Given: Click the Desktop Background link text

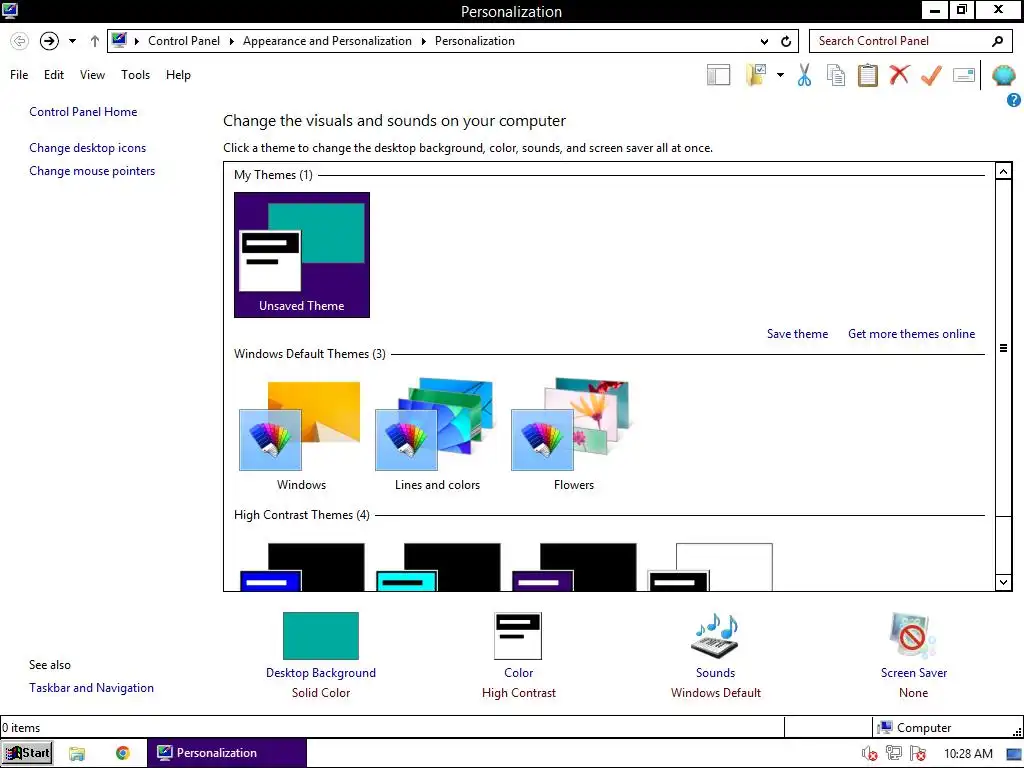Looking at the screenshot, I should coord(321,673).
